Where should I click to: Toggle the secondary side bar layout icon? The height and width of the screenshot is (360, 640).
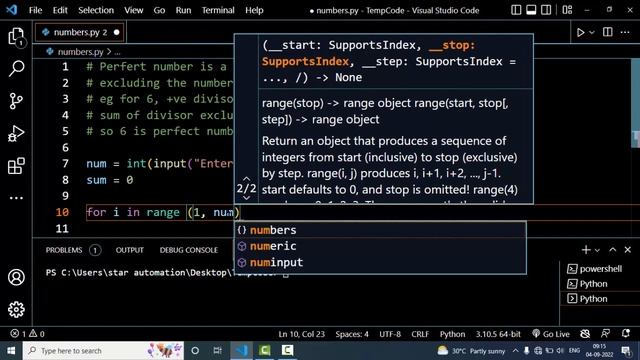point(546,10)
